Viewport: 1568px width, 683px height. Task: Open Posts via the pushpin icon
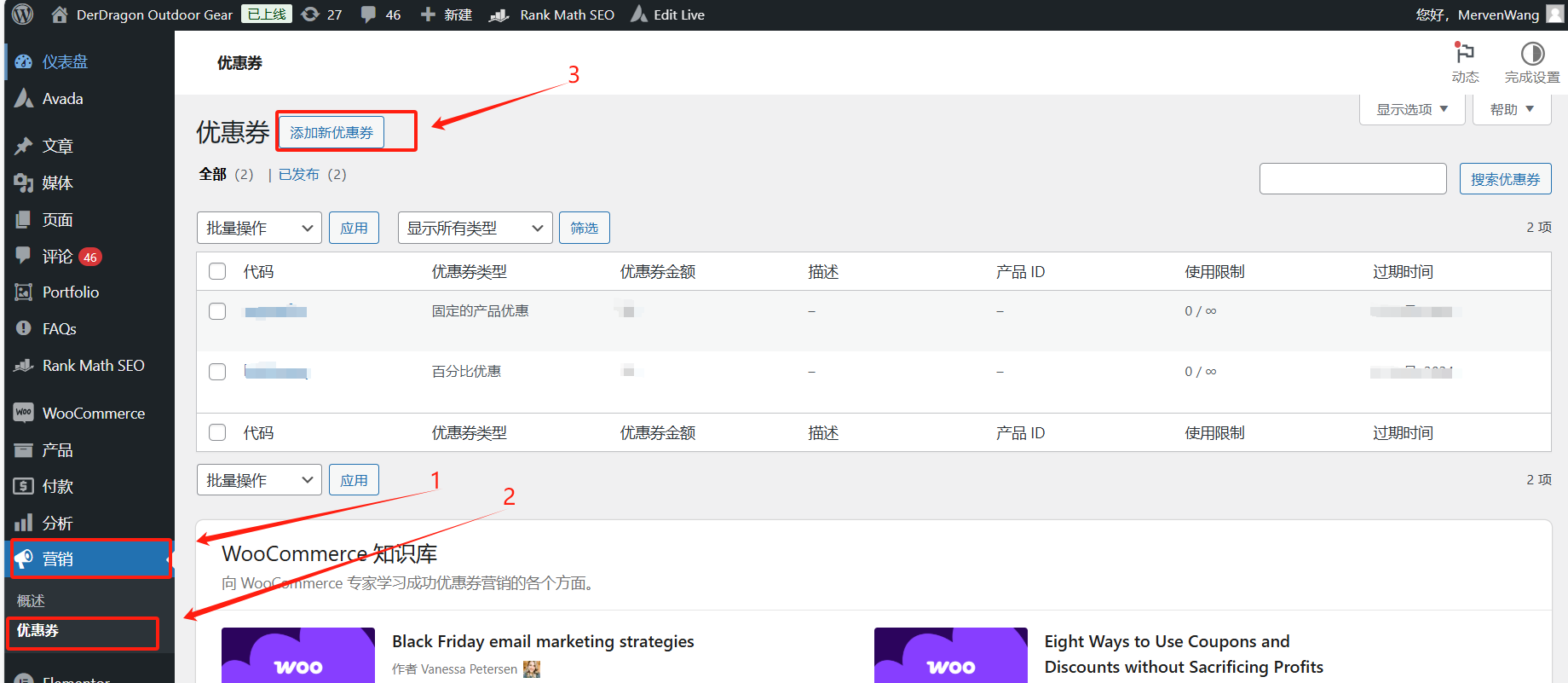tap(24, 146)
